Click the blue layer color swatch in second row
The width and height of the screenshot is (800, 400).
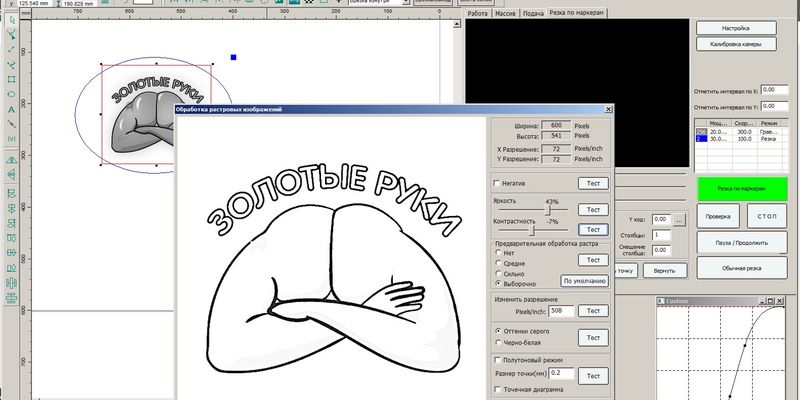(x=702, y=138)
